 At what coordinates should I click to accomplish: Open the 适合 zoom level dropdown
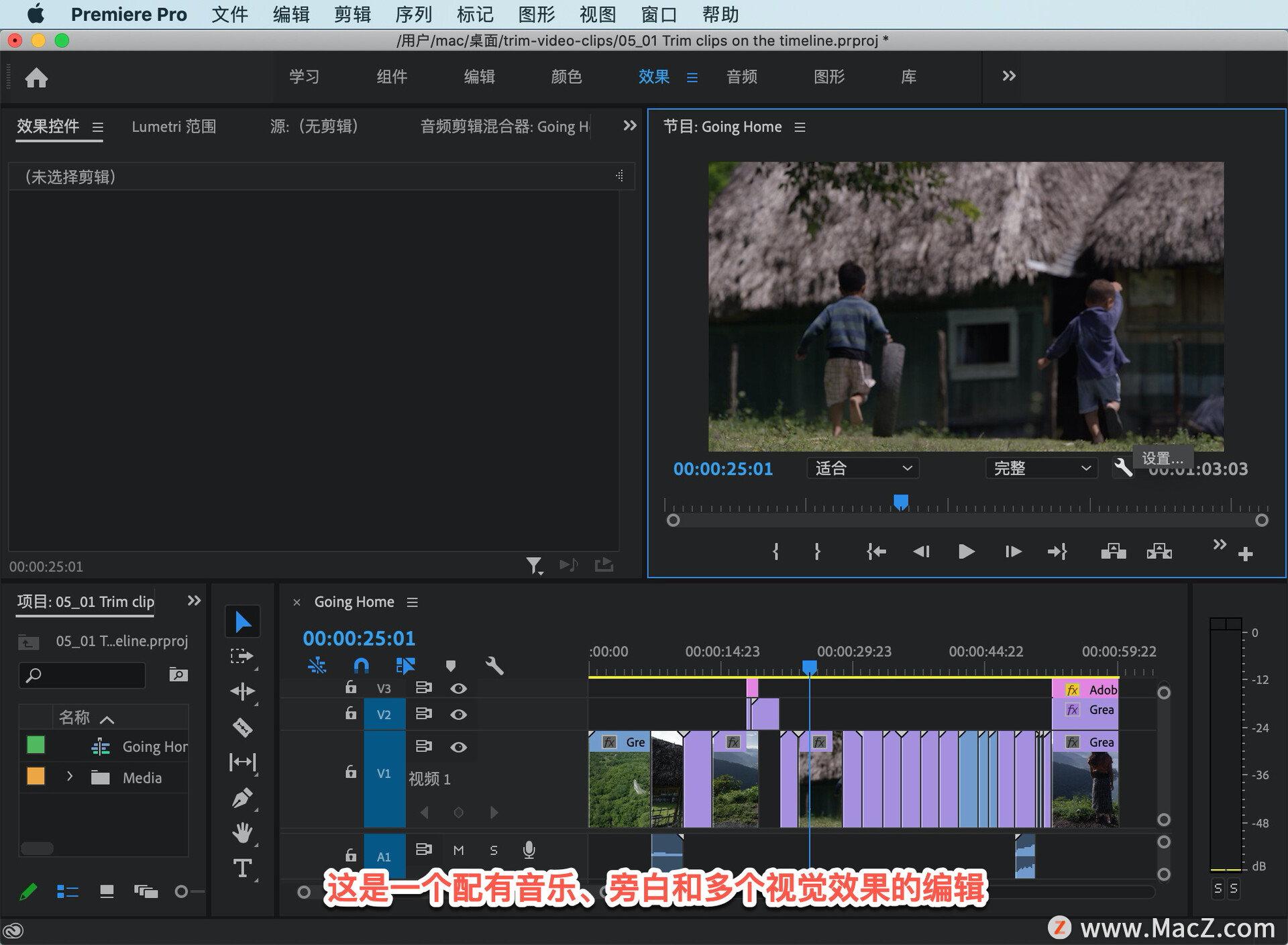862,468
